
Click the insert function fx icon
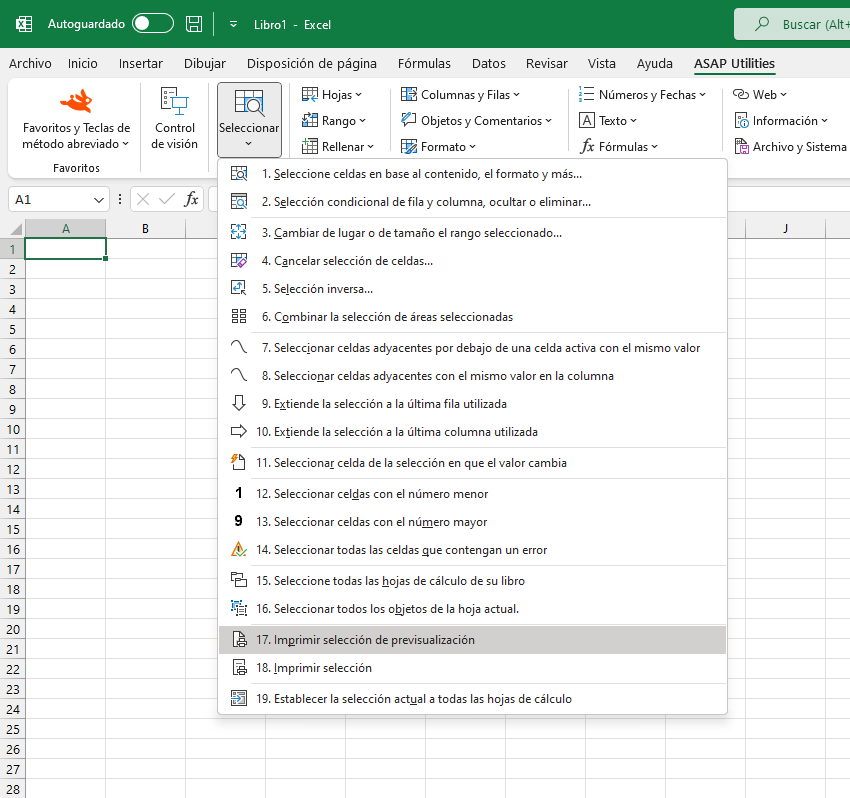pos(191,200)
